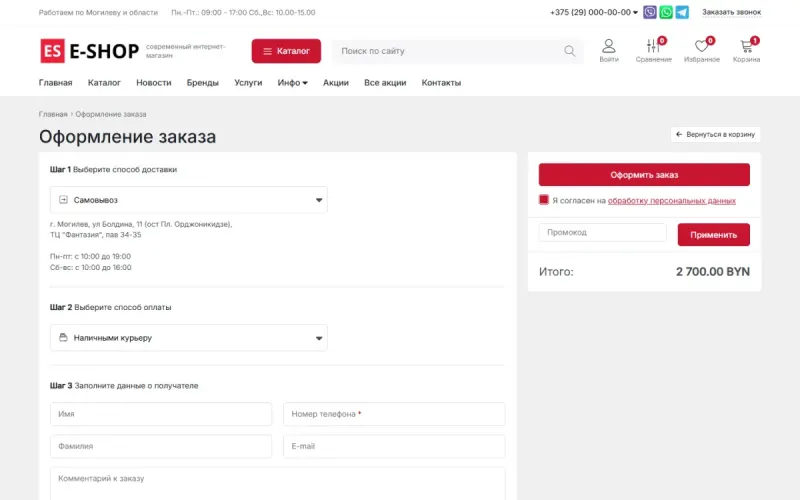This screenshot has height=500, width=800.
Task: Click the ES E-SHOP logo
Action: click(x=89, y=51)
